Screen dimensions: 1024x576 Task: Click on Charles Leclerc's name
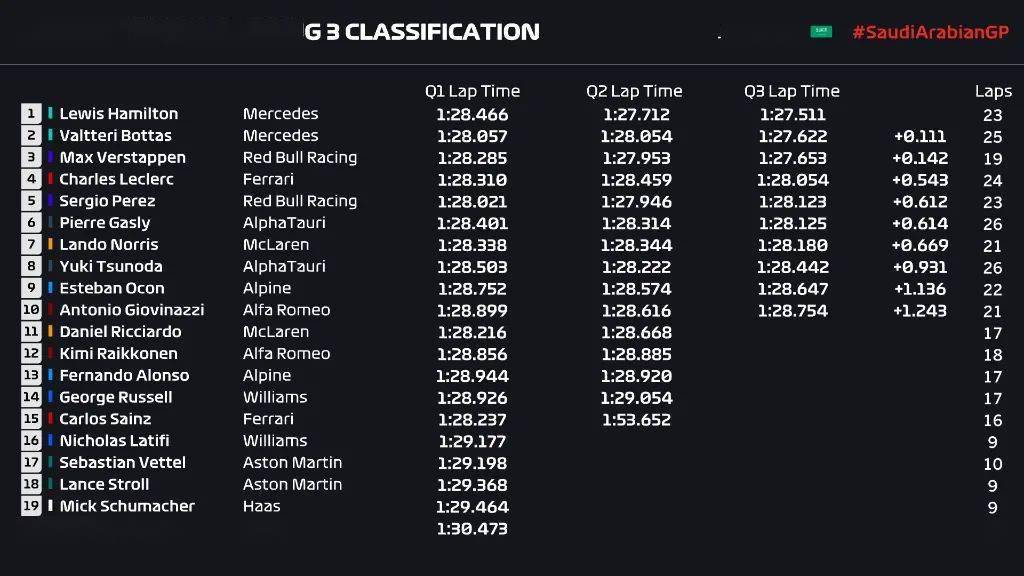click(116, 179)
